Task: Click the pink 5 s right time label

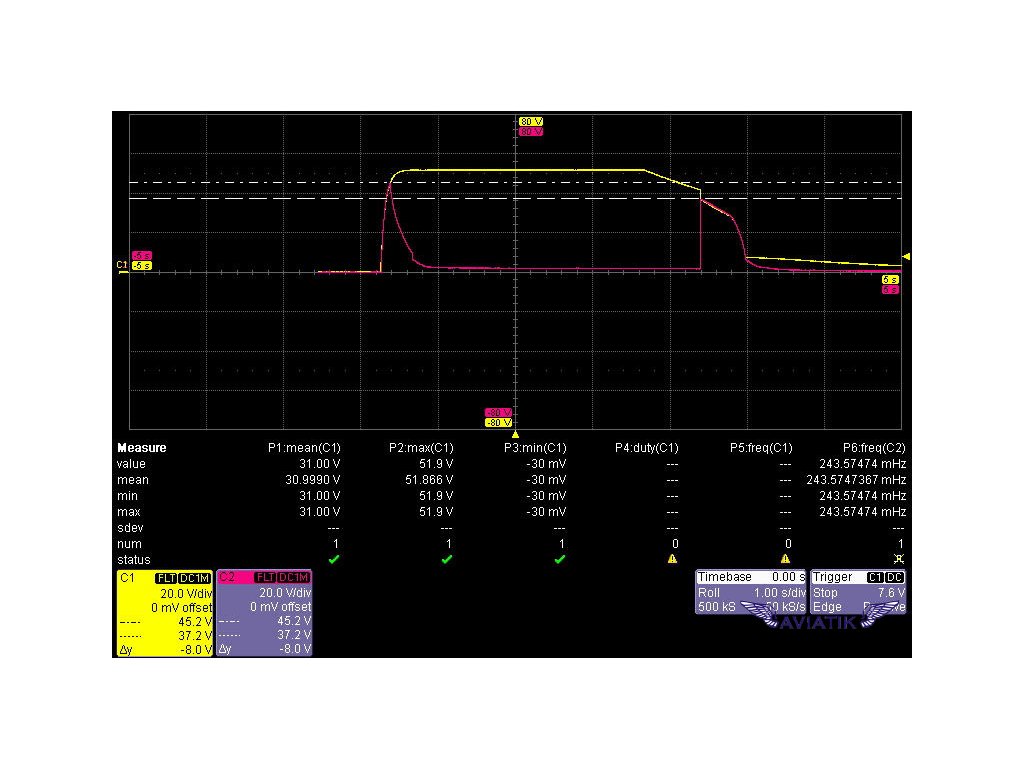Action: pyautogui.click(x=890, y=289)
